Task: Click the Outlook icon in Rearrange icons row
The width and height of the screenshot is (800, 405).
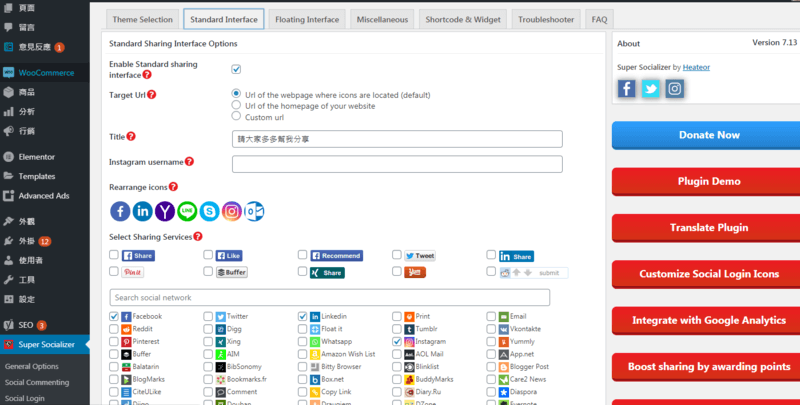Action: coord(255,211)
